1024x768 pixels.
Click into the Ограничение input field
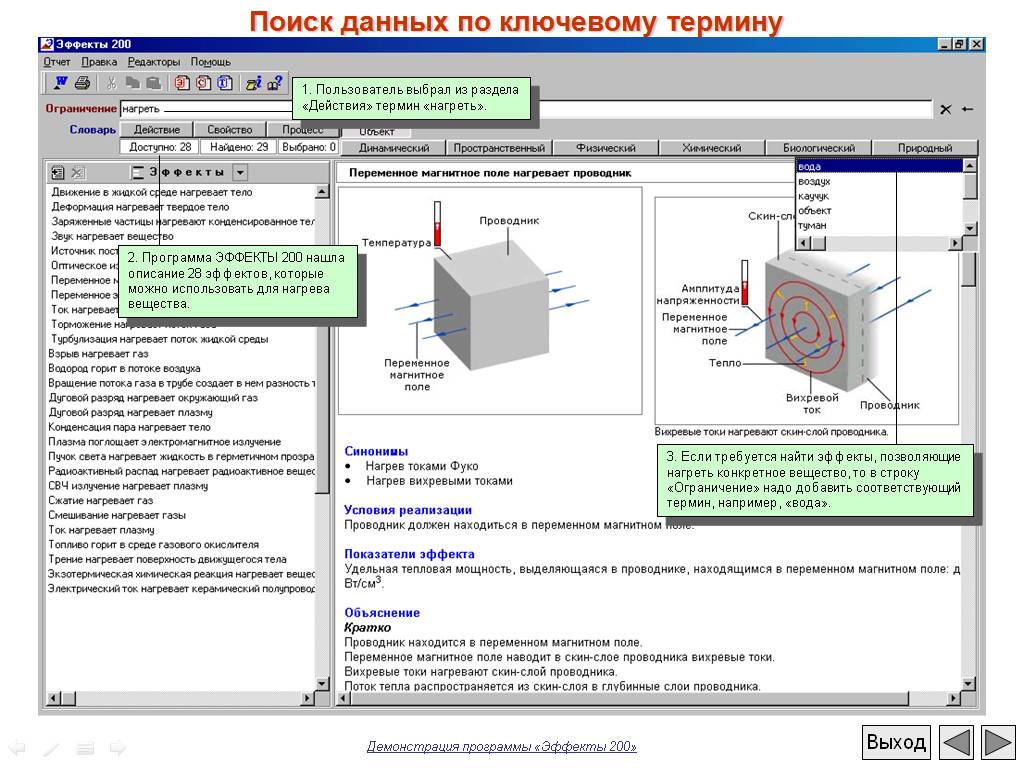pos(526,109)
